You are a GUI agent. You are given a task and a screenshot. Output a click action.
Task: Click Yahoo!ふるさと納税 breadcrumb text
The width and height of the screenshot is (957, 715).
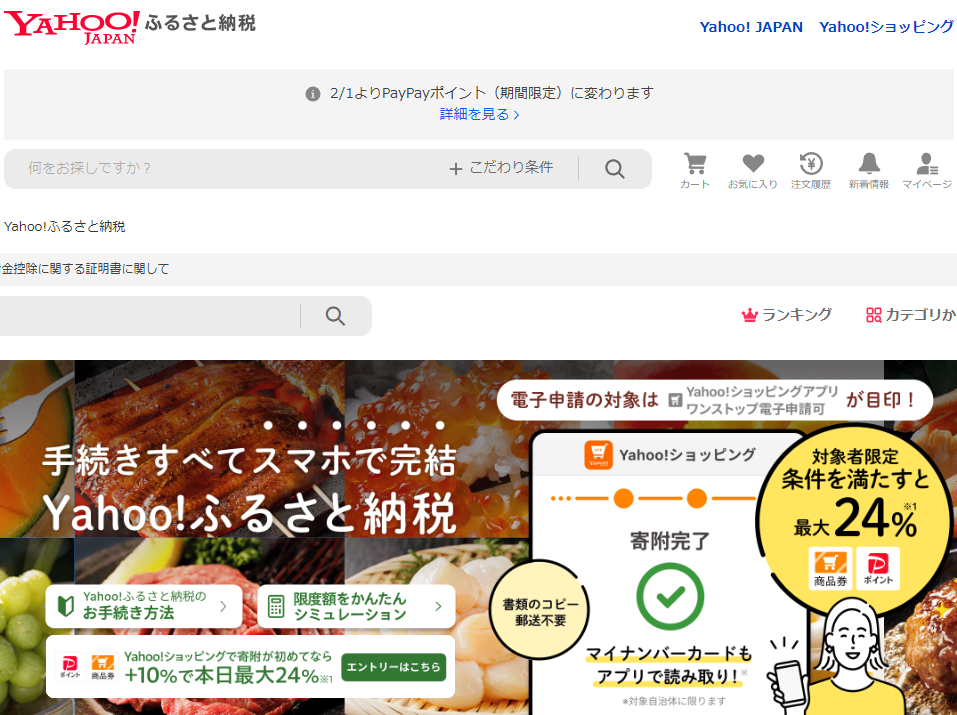(65, 227)
